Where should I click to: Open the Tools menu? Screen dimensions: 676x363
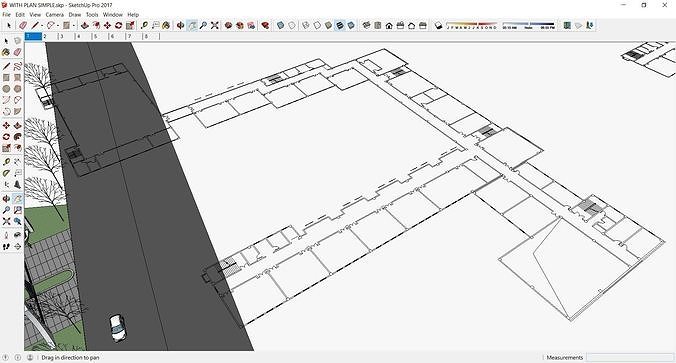coord(92,15)
